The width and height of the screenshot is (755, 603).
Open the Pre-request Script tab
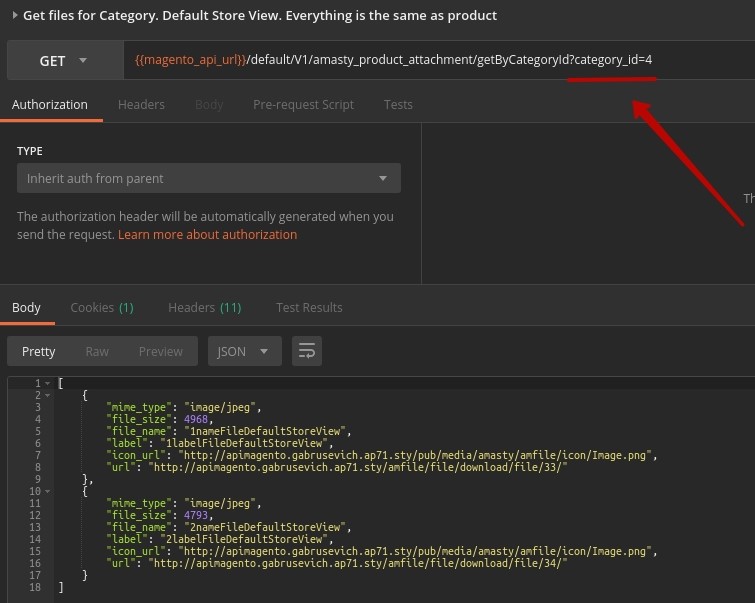[303, 105]
